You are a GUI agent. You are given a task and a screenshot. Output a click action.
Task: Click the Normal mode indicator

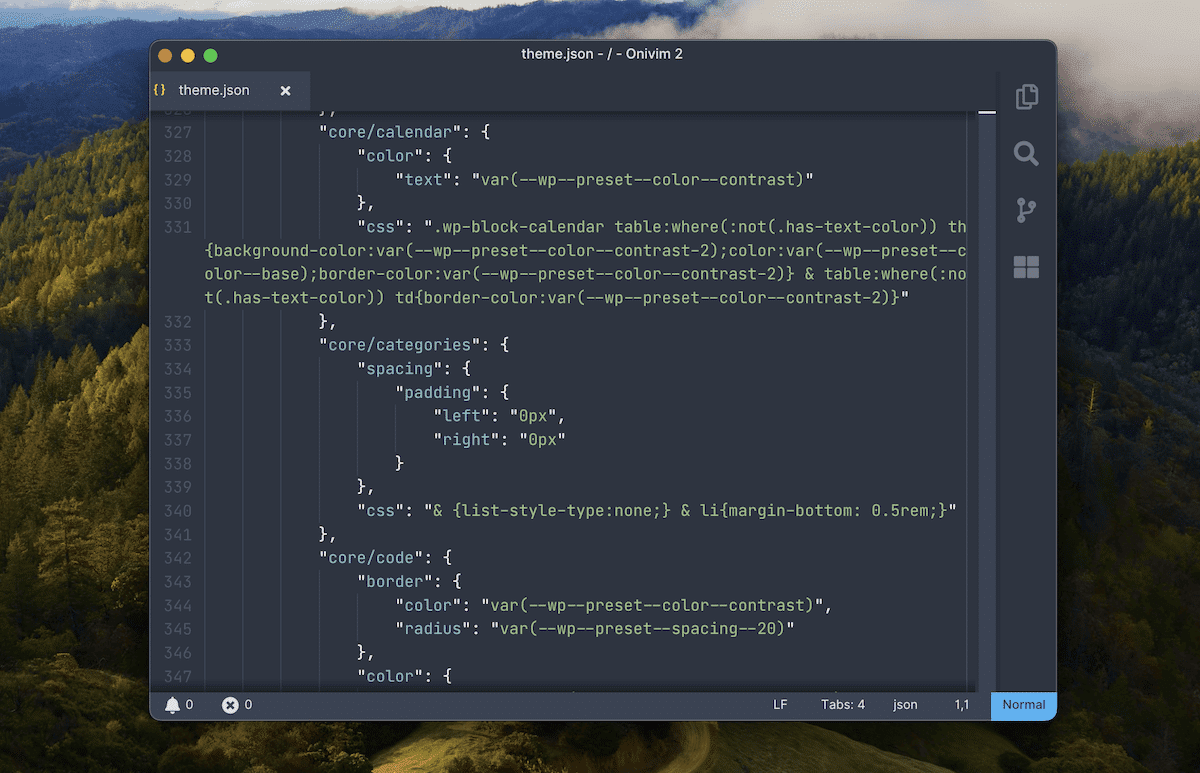[x=1023, y=705]
